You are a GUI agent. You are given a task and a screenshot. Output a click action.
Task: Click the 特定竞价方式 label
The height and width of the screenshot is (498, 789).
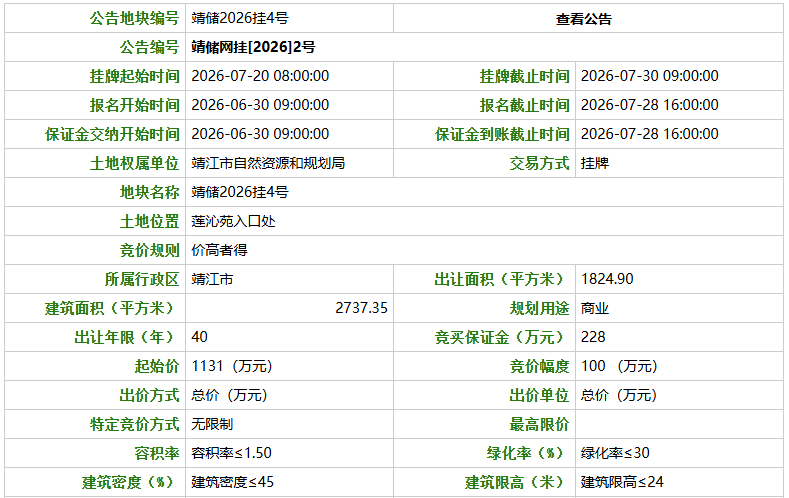(x=134, y=425)
